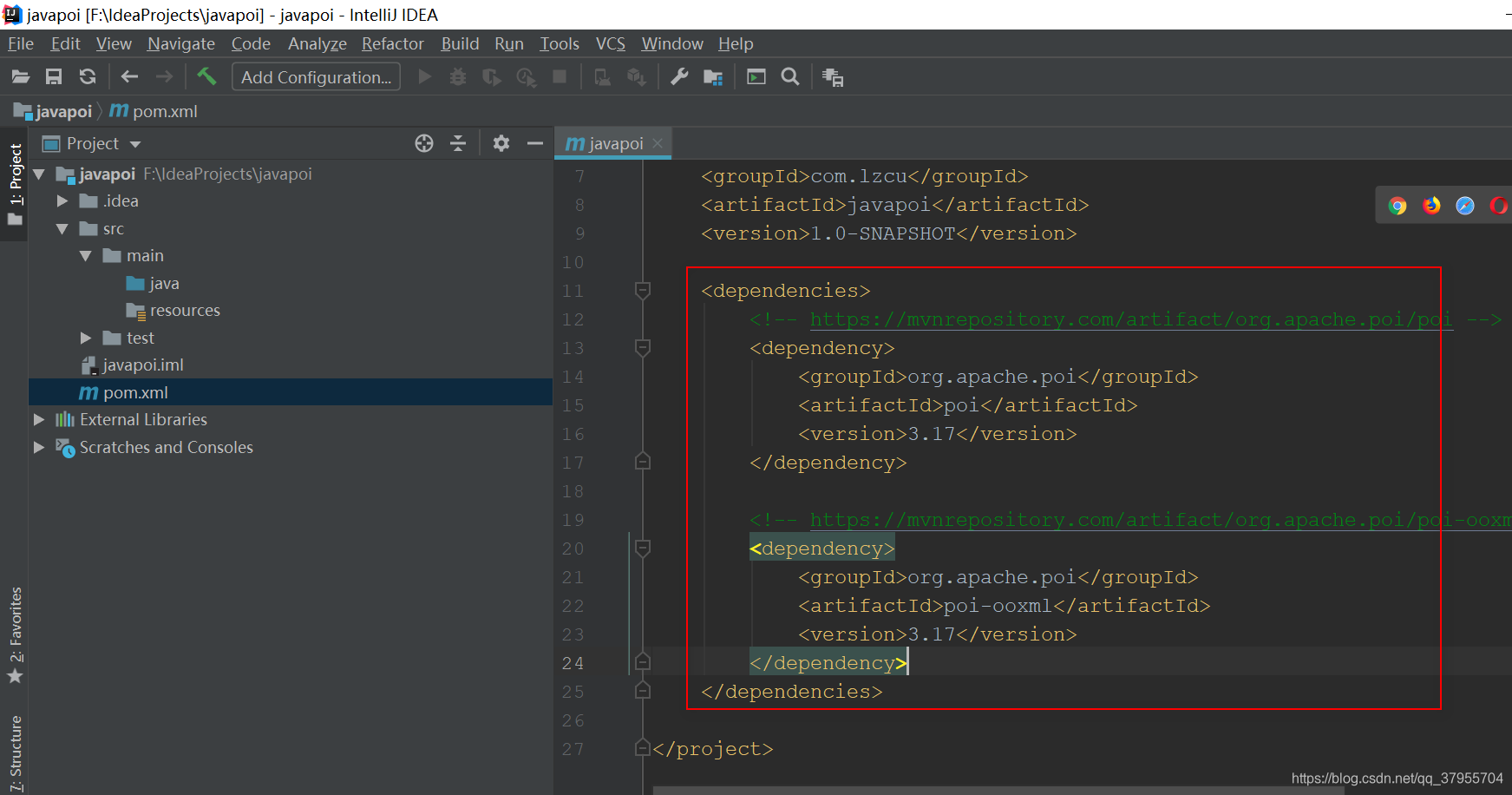Open the Navigate menu
Image resolution: width=1512 pixels, height=795 pixels.
coord(181,43)
